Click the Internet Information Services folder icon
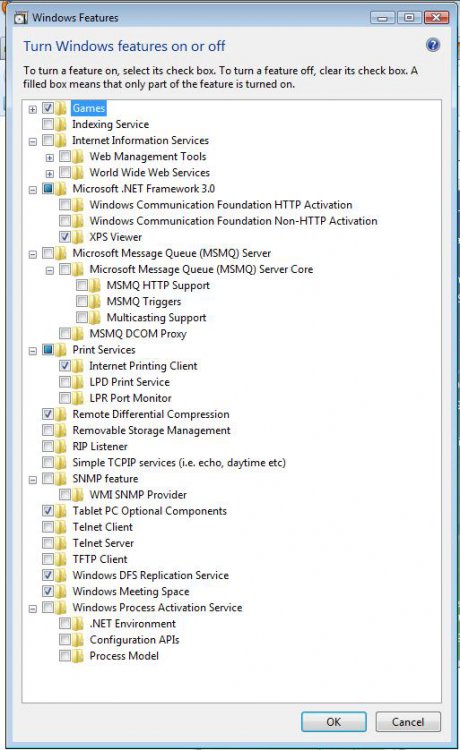460x750 pixels. tap(61, 140)
